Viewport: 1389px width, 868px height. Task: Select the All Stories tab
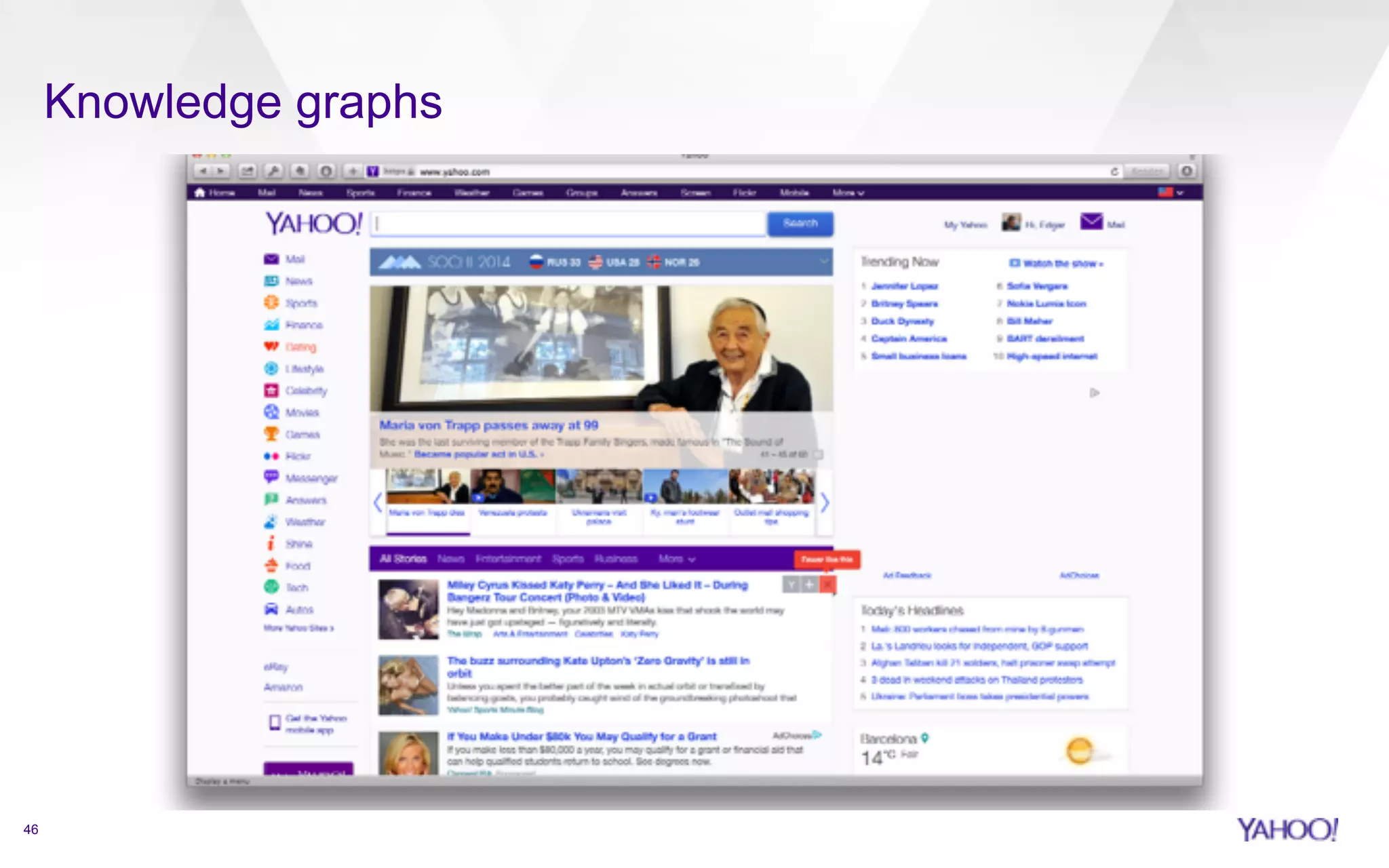[x=403, y=559]
